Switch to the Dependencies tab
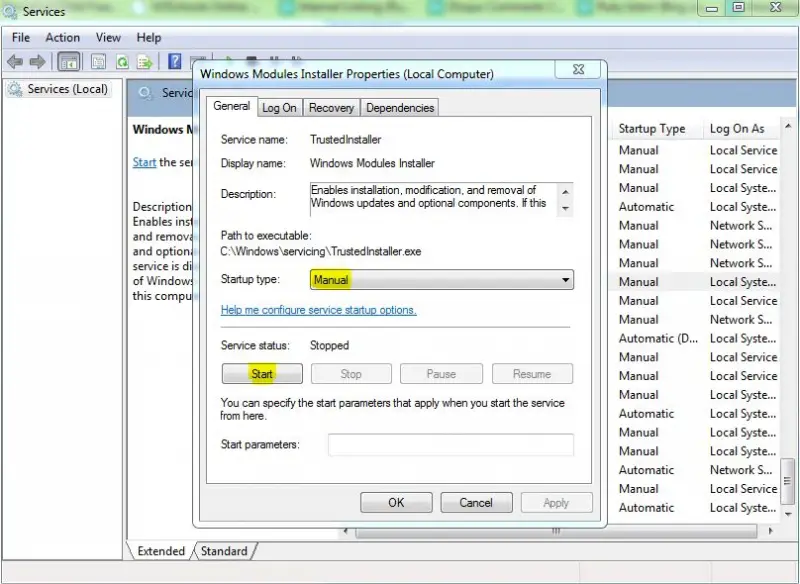This screenshot has width=800, height=584. 400,108
